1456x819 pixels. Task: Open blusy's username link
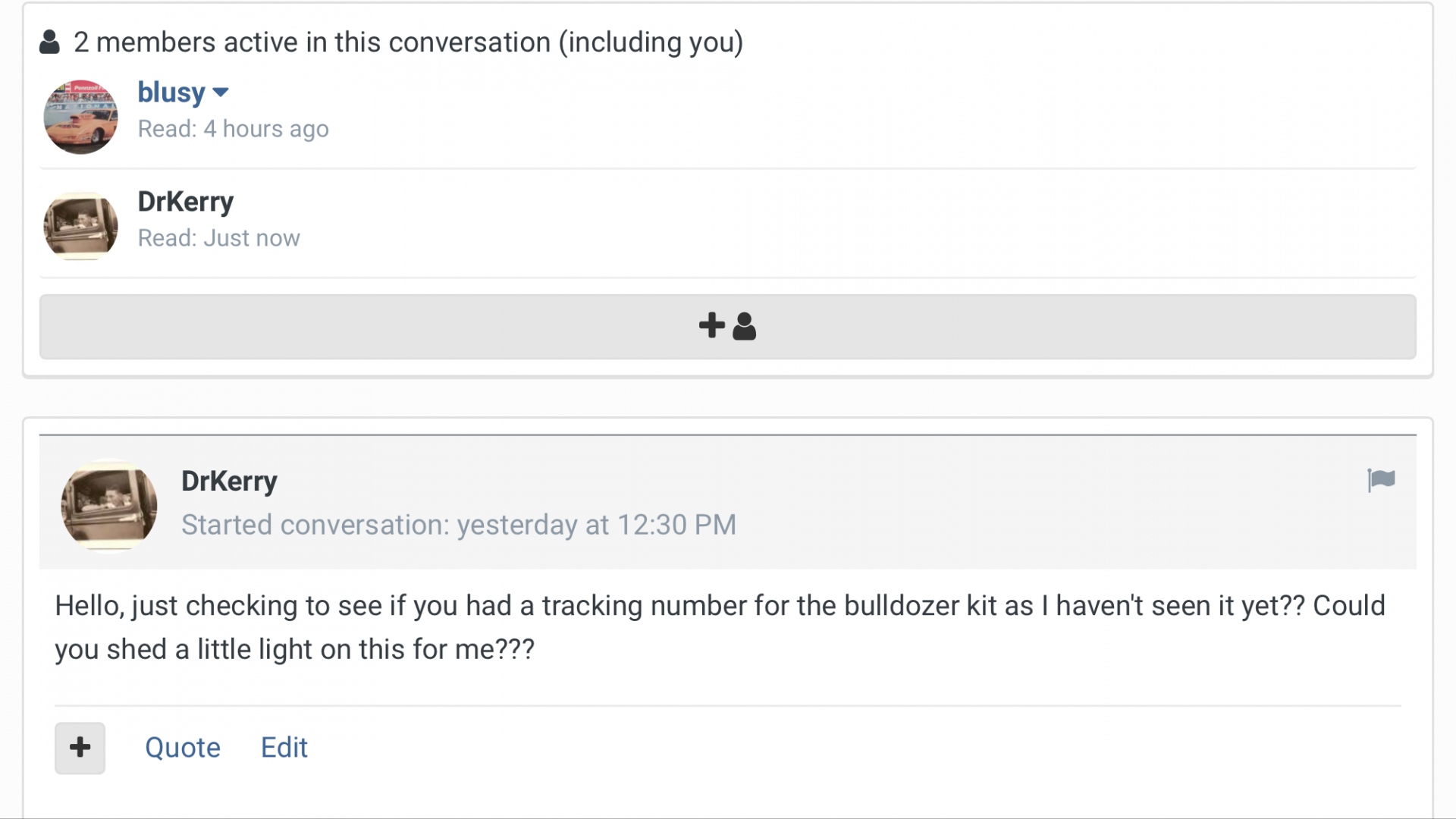point(171,93)
